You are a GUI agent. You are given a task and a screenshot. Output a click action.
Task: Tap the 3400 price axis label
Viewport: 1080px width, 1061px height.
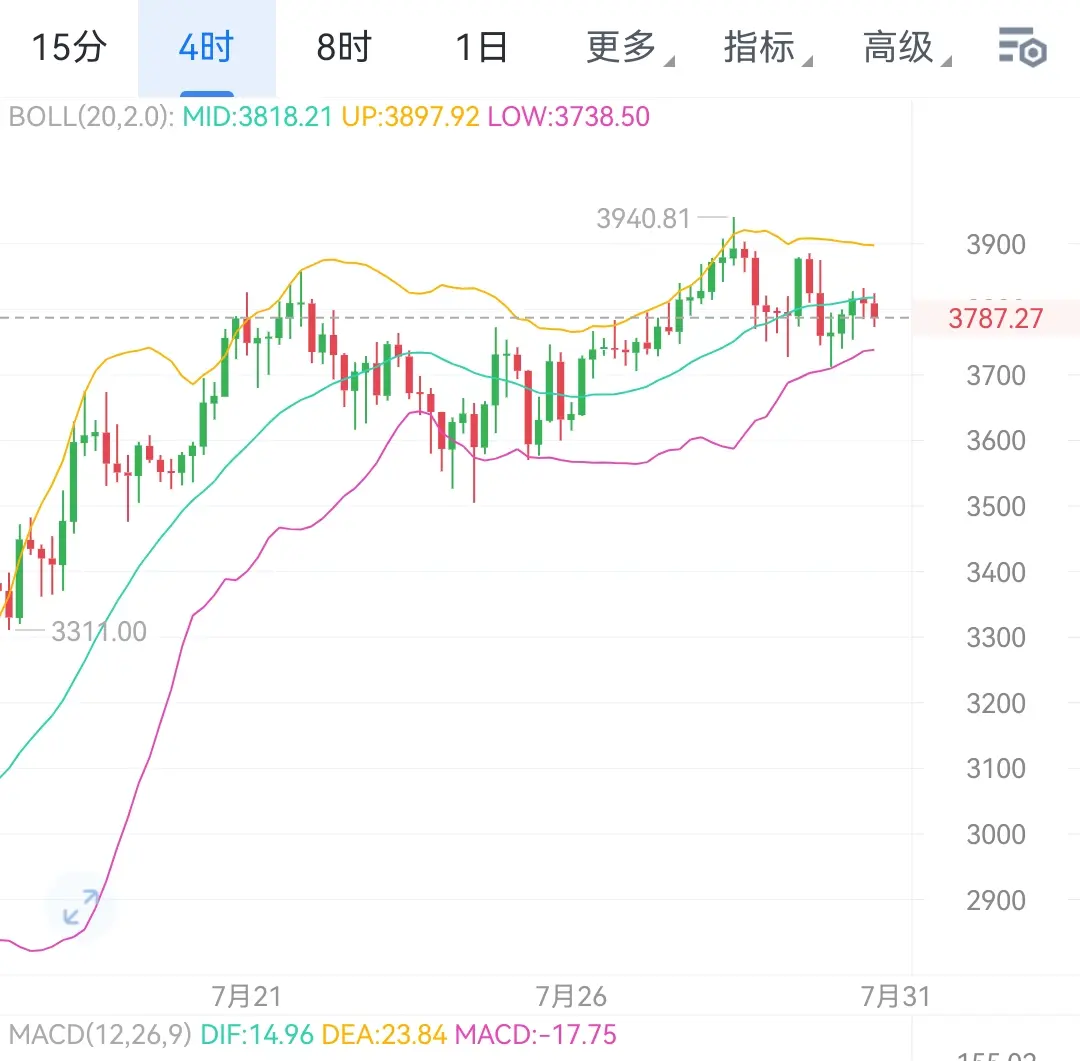click(x=996, y=572)
